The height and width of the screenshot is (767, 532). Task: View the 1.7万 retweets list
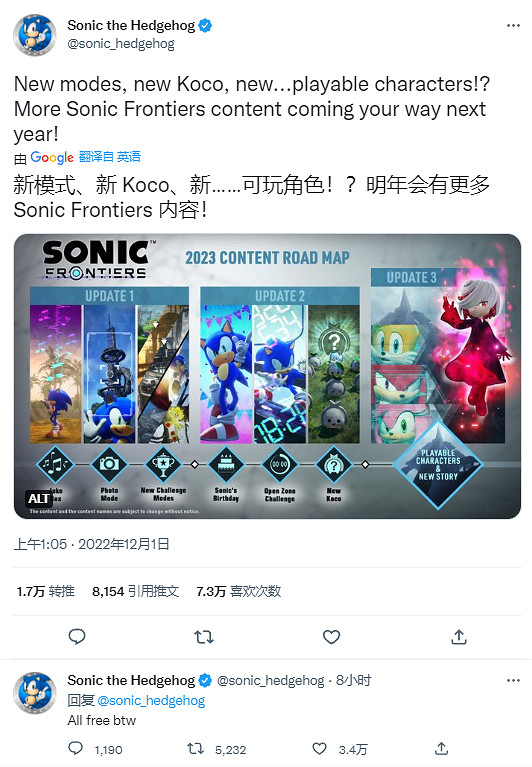[45, 591]
